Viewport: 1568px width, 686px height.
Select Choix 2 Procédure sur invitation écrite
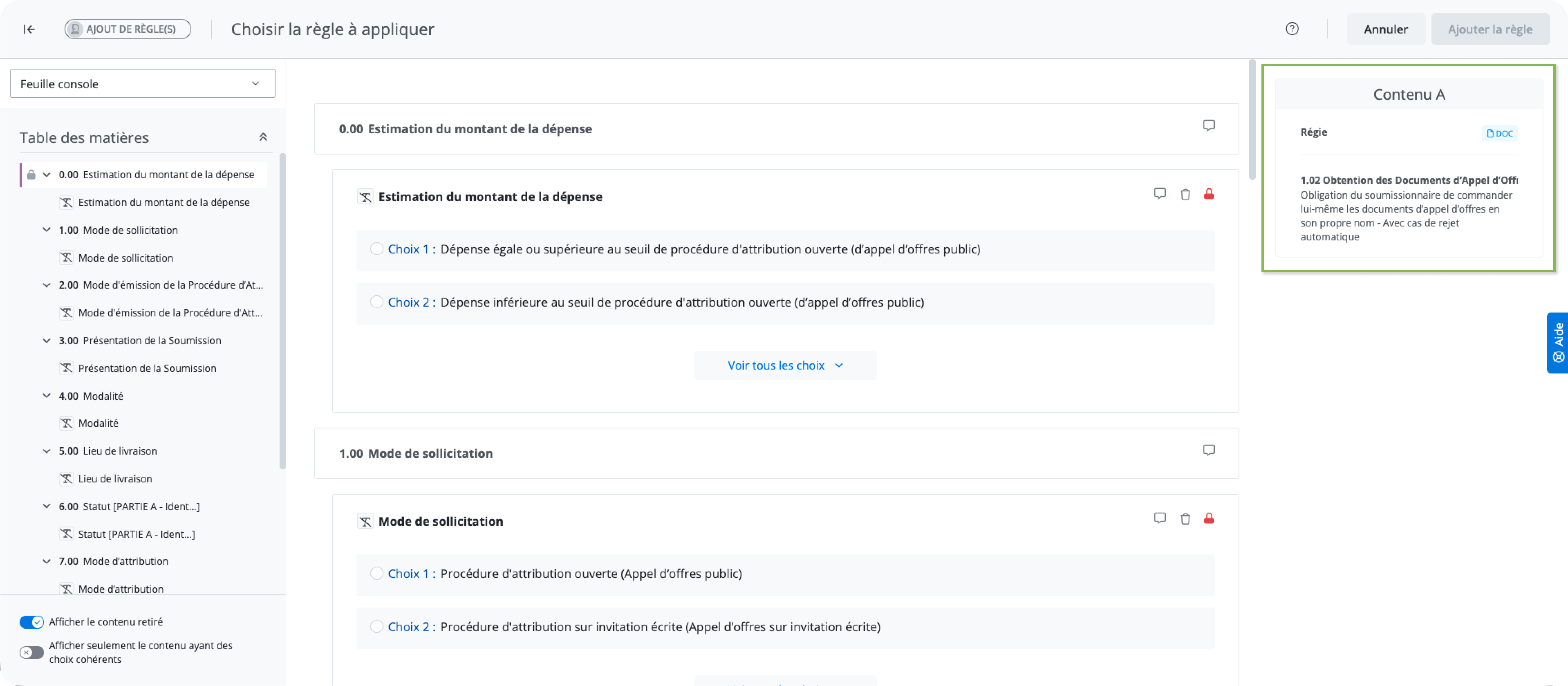pyautogui.click(x=377, y=626)
